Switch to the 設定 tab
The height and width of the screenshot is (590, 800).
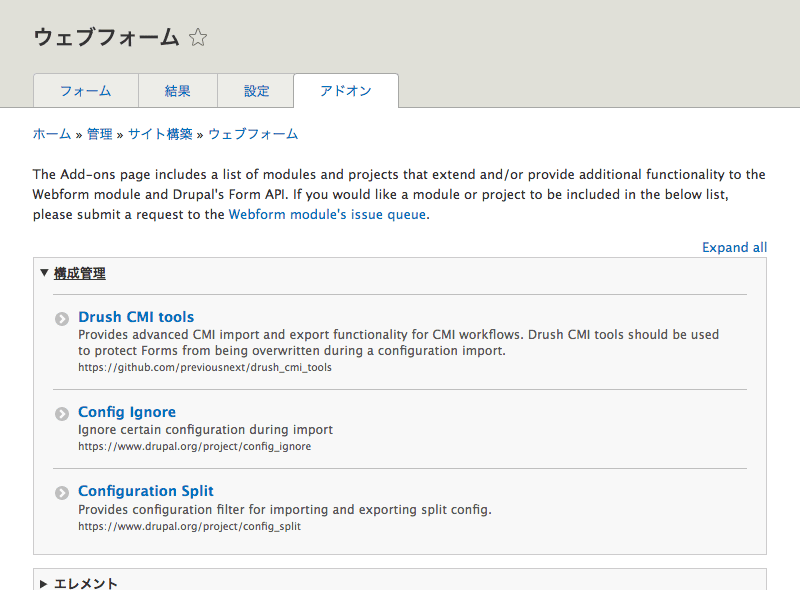tap(256, 91)
